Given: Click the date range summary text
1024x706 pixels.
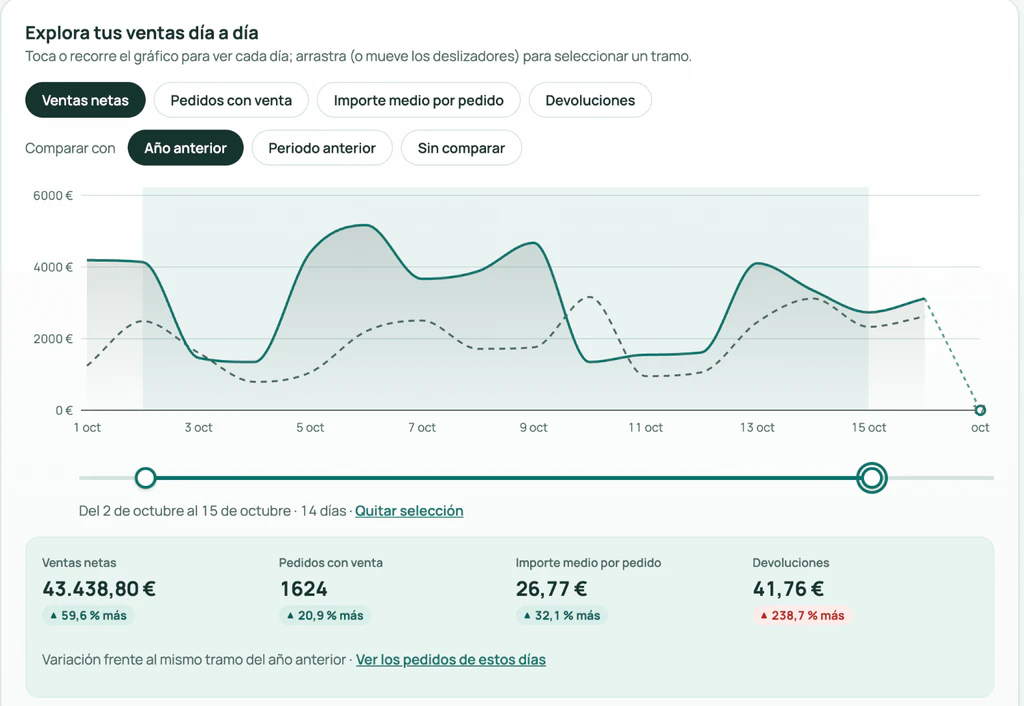Looking at the screenshot, I should (212, 511).
